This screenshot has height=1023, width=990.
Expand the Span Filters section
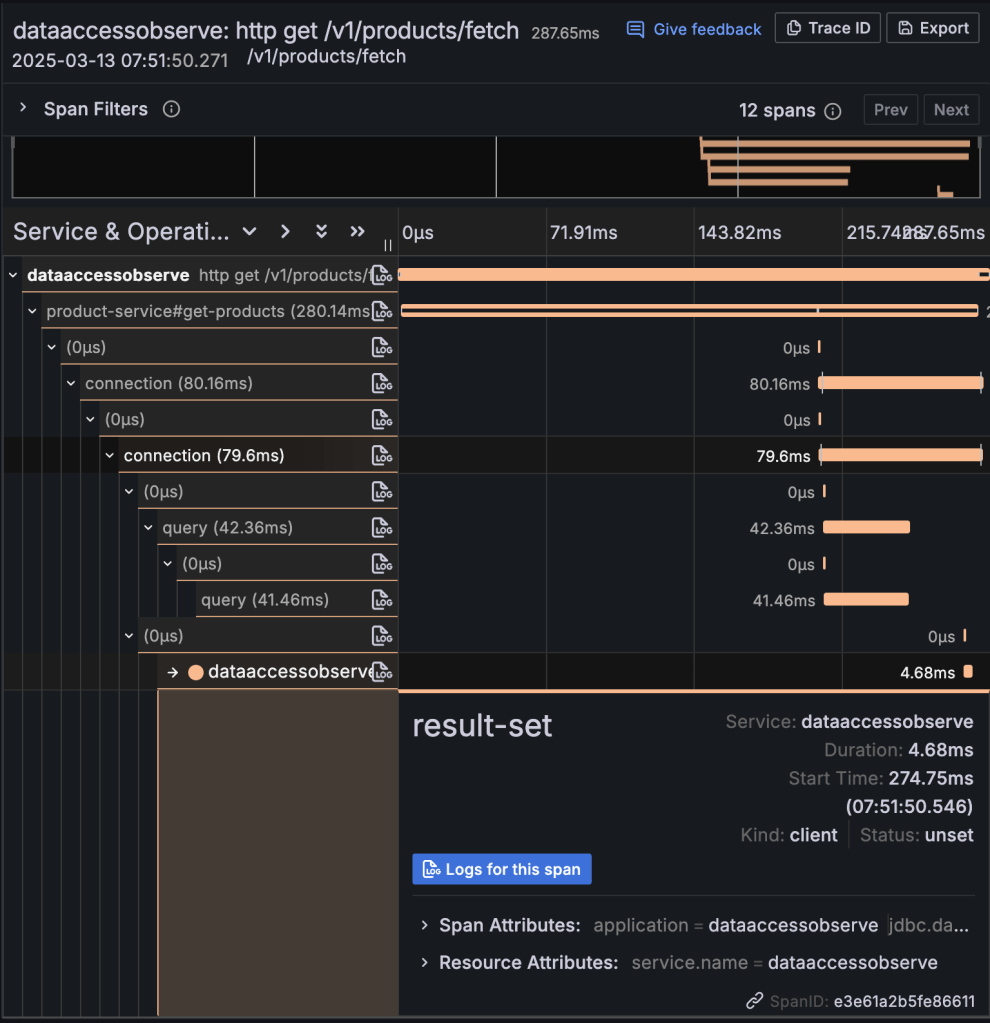click(23, 109)
